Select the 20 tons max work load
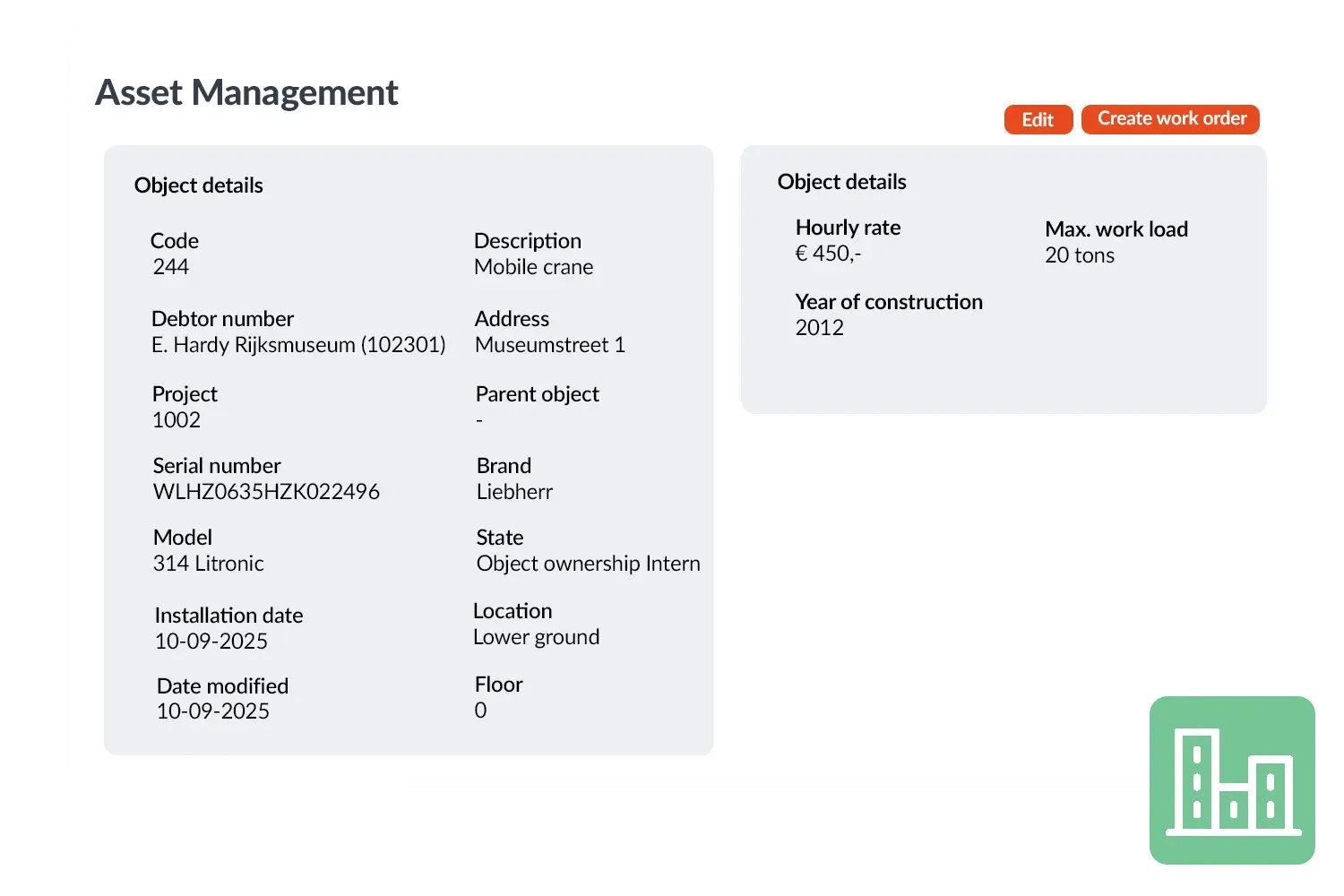 1080,255
